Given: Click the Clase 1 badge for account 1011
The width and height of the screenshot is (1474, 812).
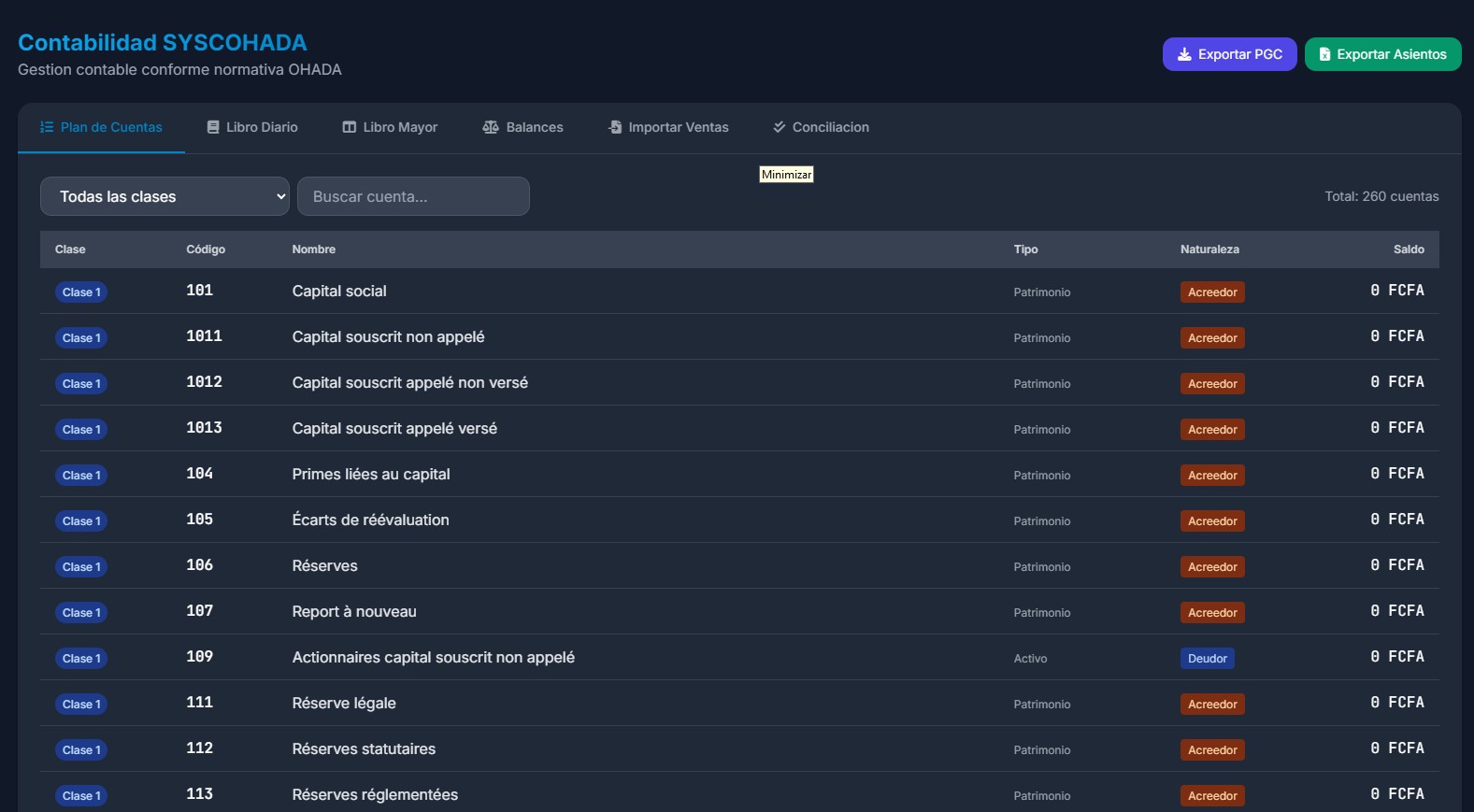Looking at the screenshot, I should click(81, 338).
